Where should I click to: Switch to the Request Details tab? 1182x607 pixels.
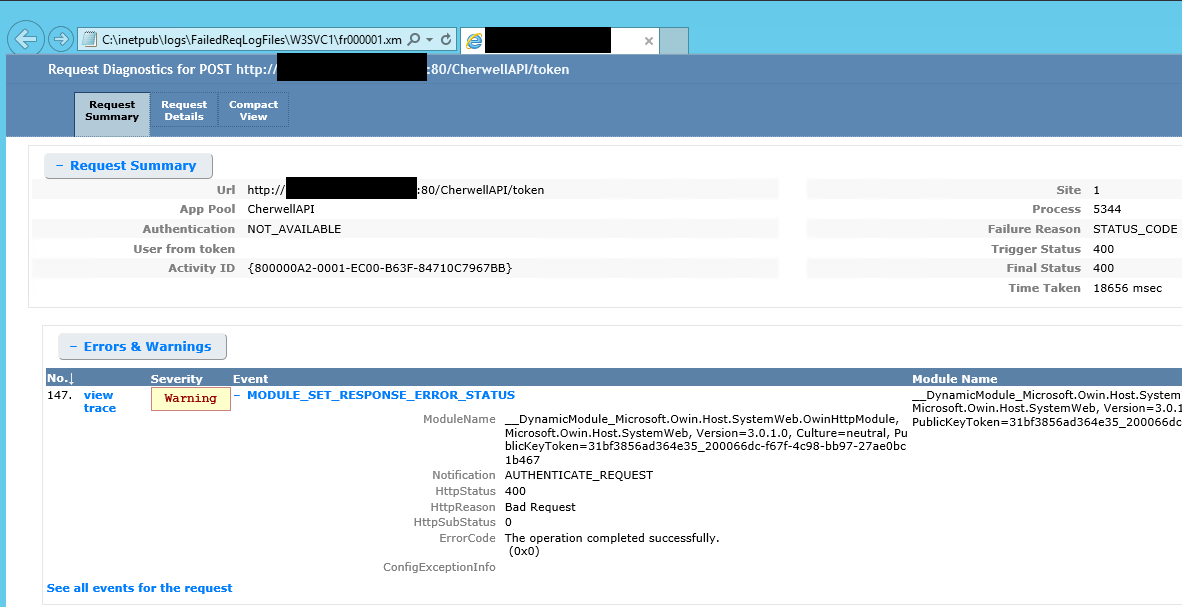coord(184,110)
